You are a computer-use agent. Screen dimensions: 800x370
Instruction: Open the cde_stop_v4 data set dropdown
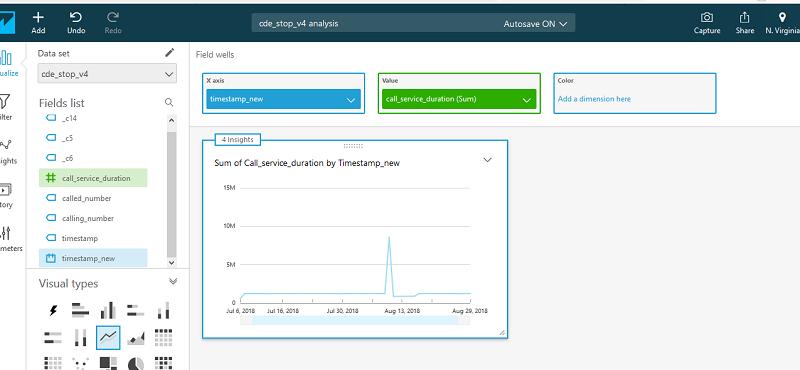click(x=107, y=73)
